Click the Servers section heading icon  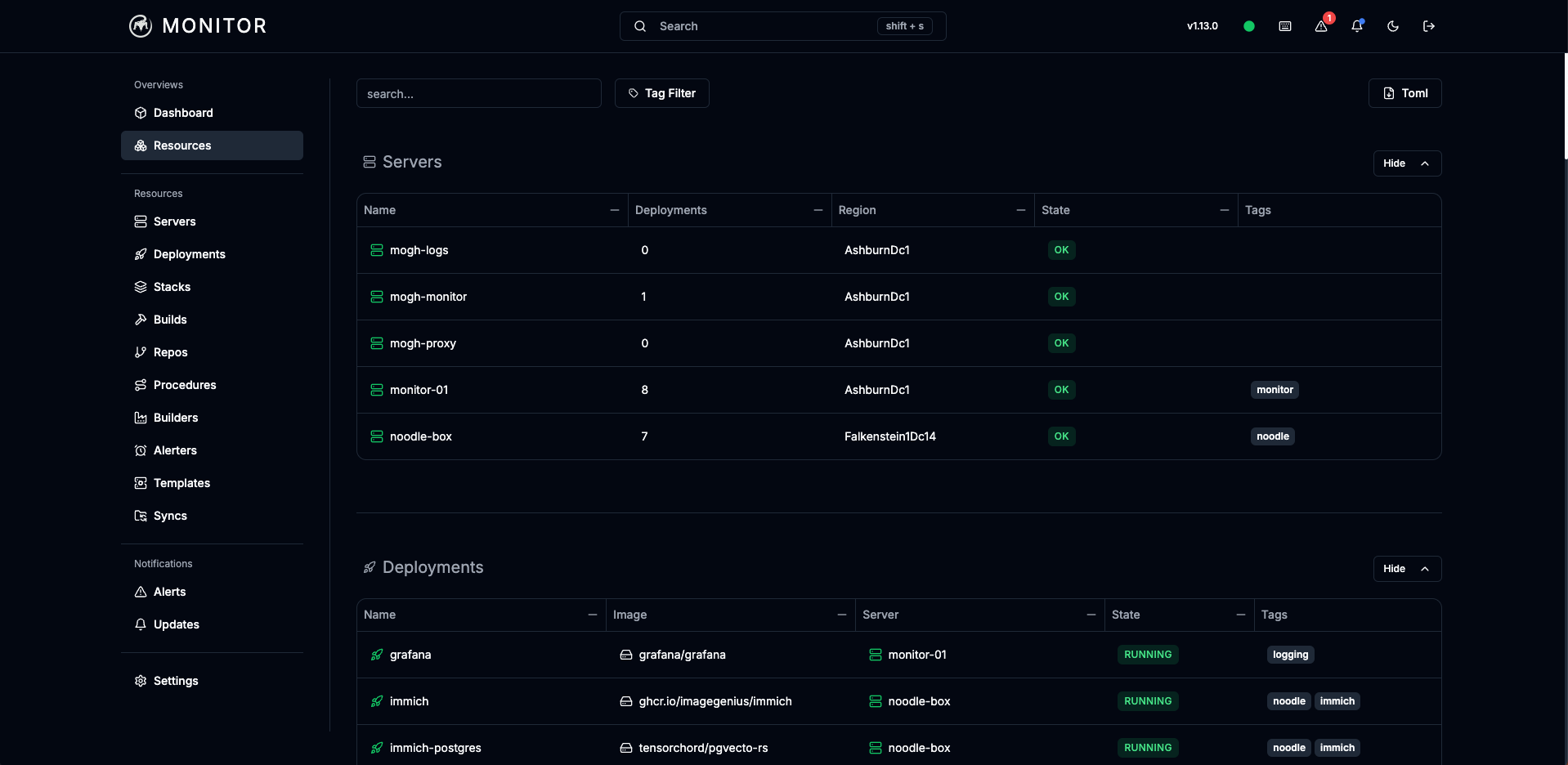point(370,163)
